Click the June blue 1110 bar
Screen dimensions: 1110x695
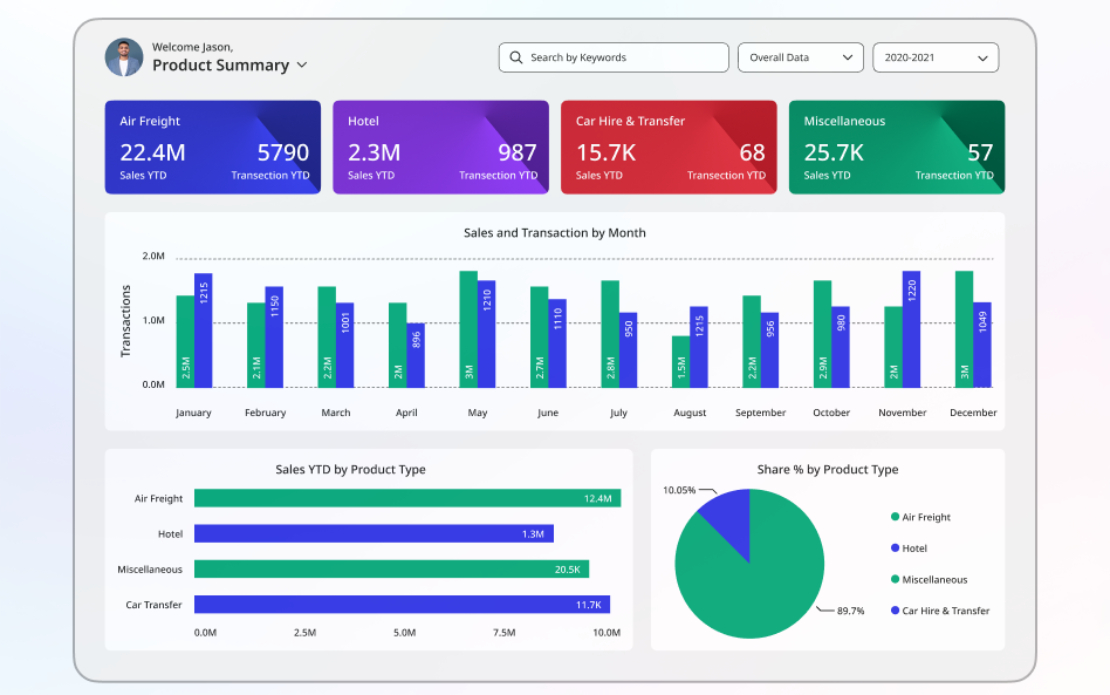(x=557, y=343)
